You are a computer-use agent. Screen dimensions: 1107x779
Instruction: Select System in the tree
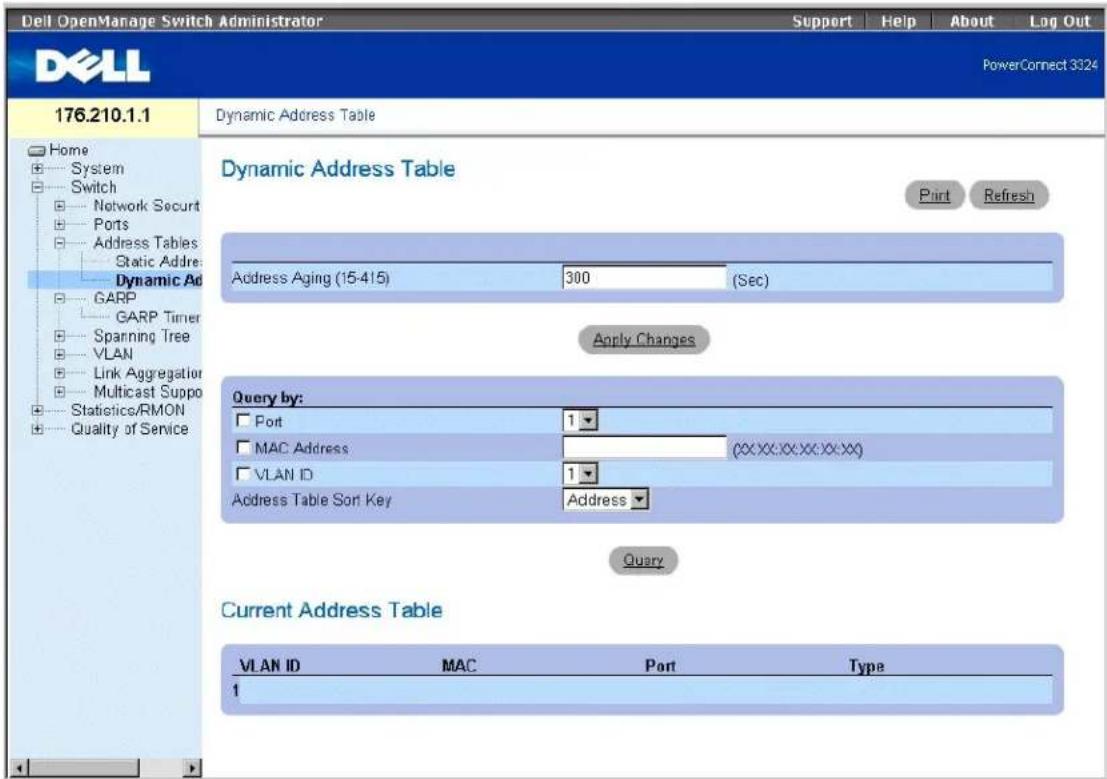tap(97, 169)
